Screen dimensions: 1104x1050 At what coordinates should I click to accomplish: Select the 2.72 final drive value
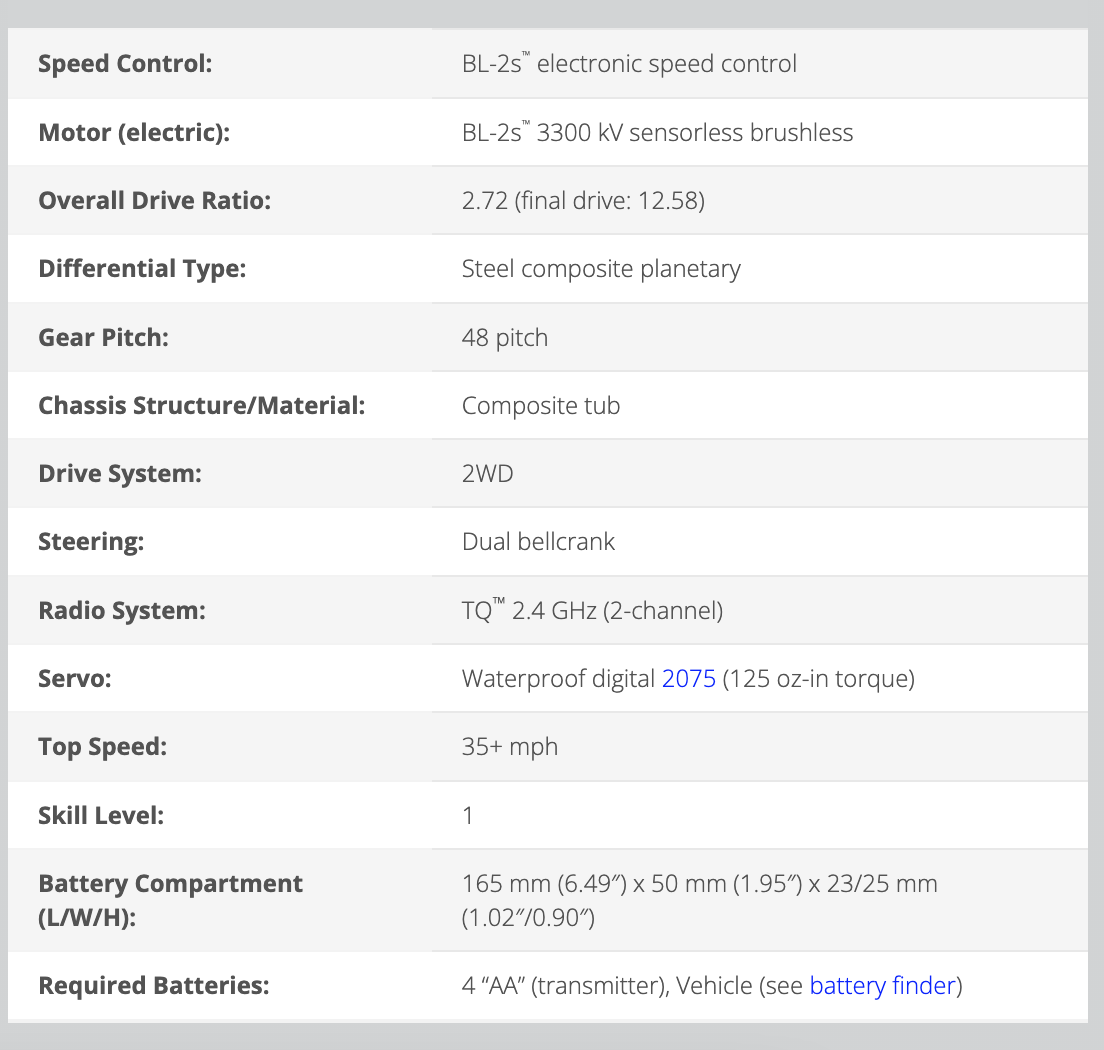click(583, 200)
